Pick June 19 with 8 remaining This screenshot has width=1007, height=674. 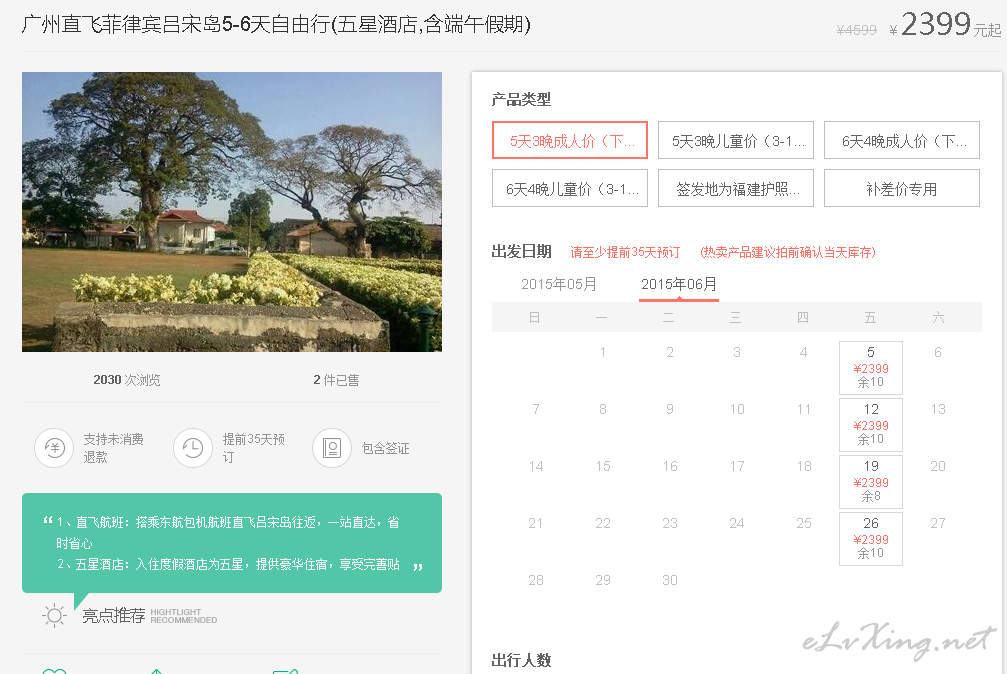871,482
